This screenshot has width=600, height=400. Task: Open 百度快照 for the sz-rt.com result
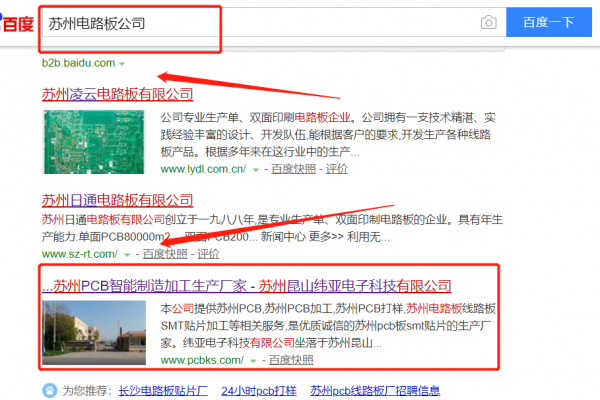[x=166, y=255]
